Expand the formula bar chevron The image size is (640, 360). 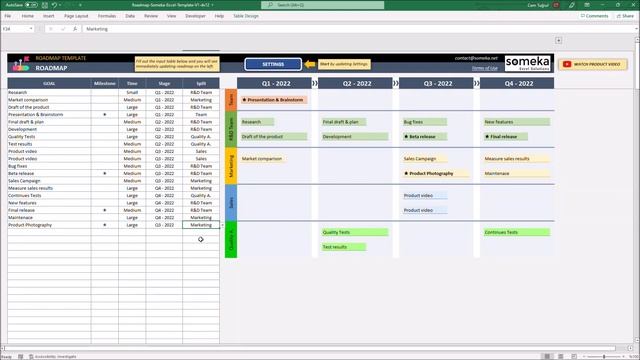(x=636, y=29)
